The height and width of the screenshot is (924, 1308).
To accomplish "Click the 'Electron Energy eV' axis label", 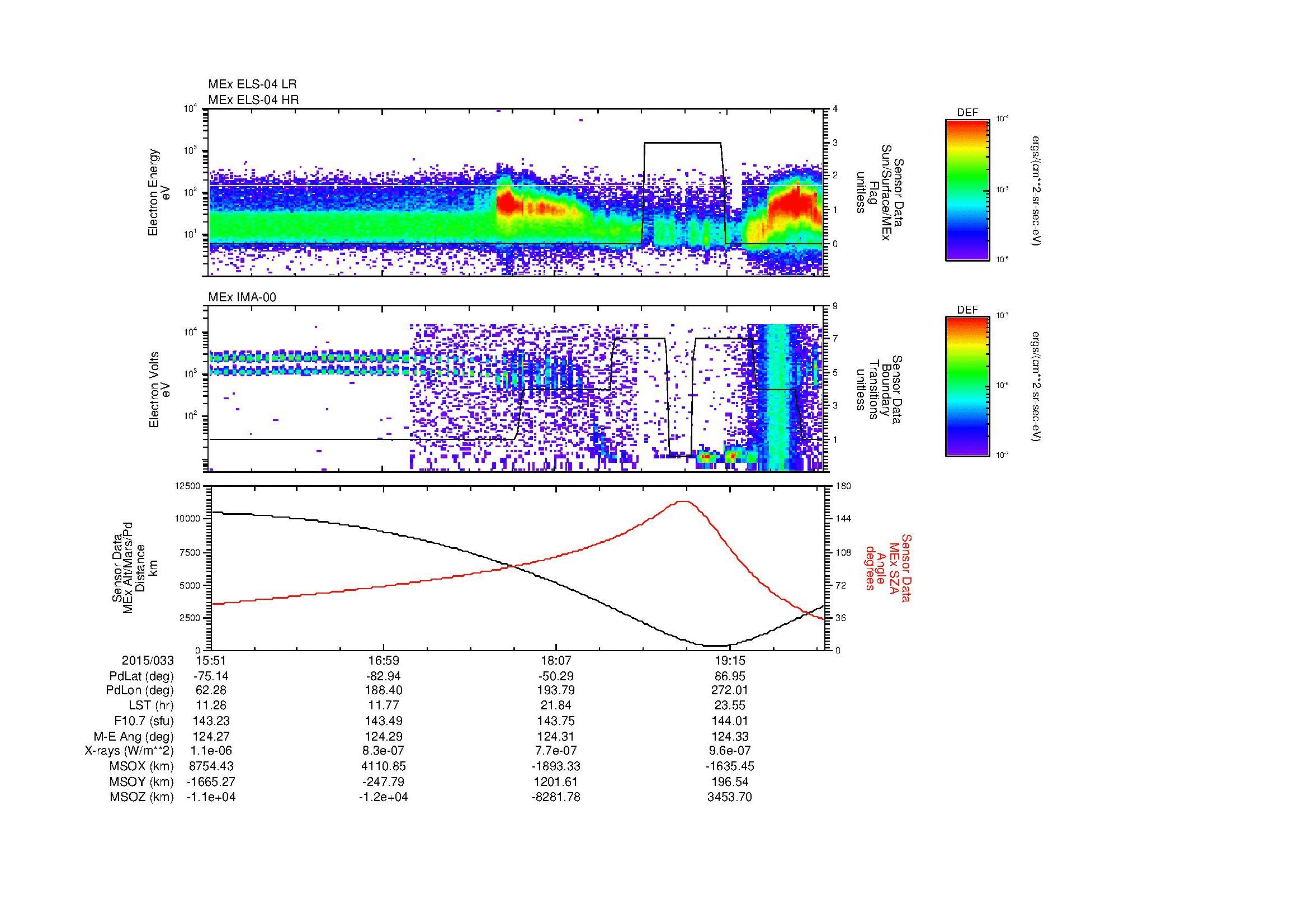I will pyautogui.click(x=160, y=192).
